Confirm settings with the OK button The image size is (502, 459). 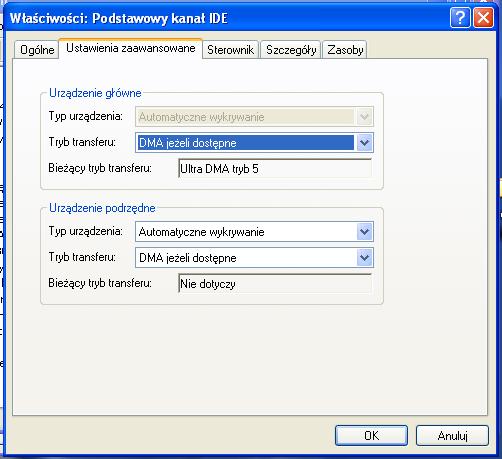coord(371,435)
